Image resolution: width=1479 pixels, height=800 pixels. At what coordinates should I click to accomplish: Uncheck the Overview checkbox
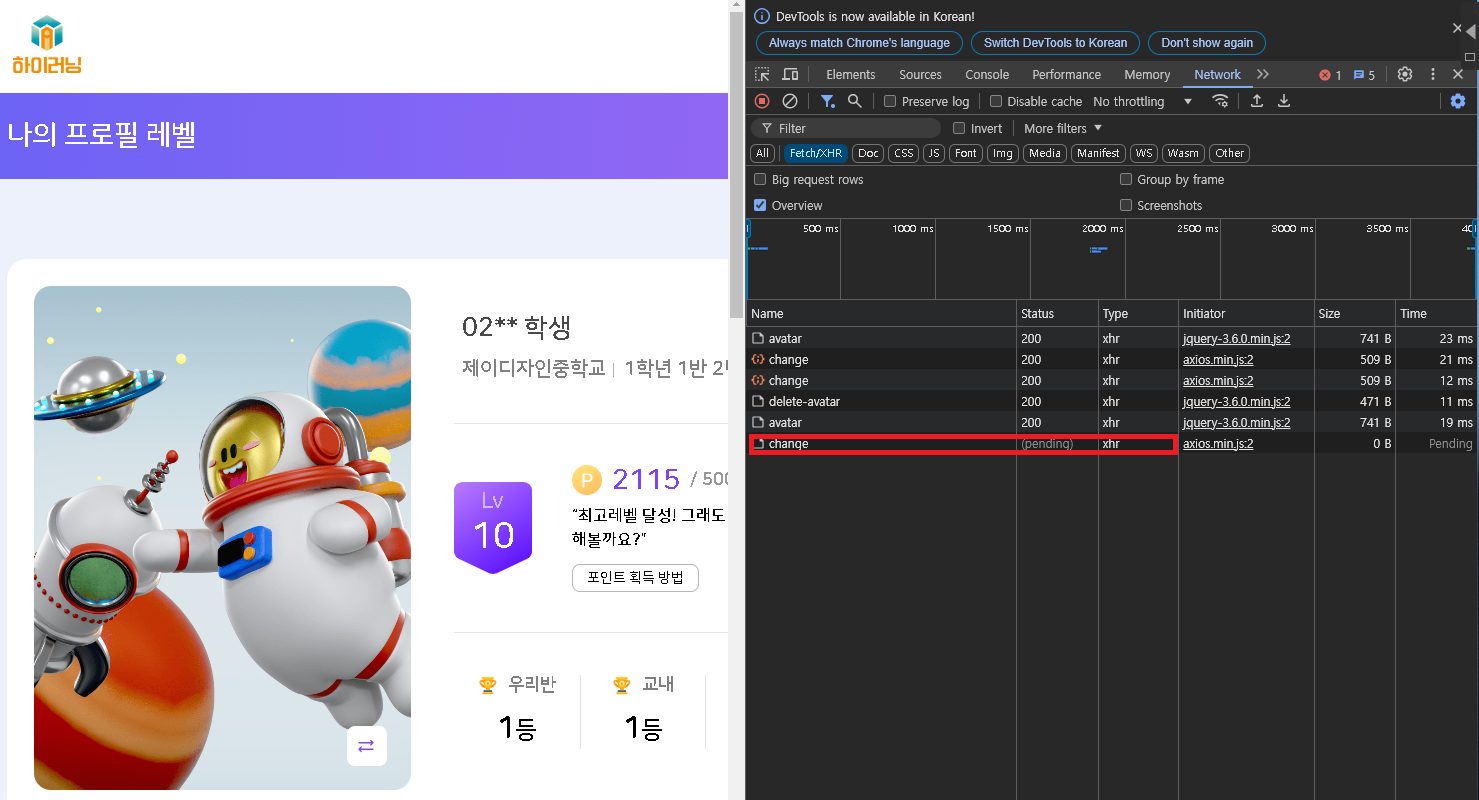point(760,206)
